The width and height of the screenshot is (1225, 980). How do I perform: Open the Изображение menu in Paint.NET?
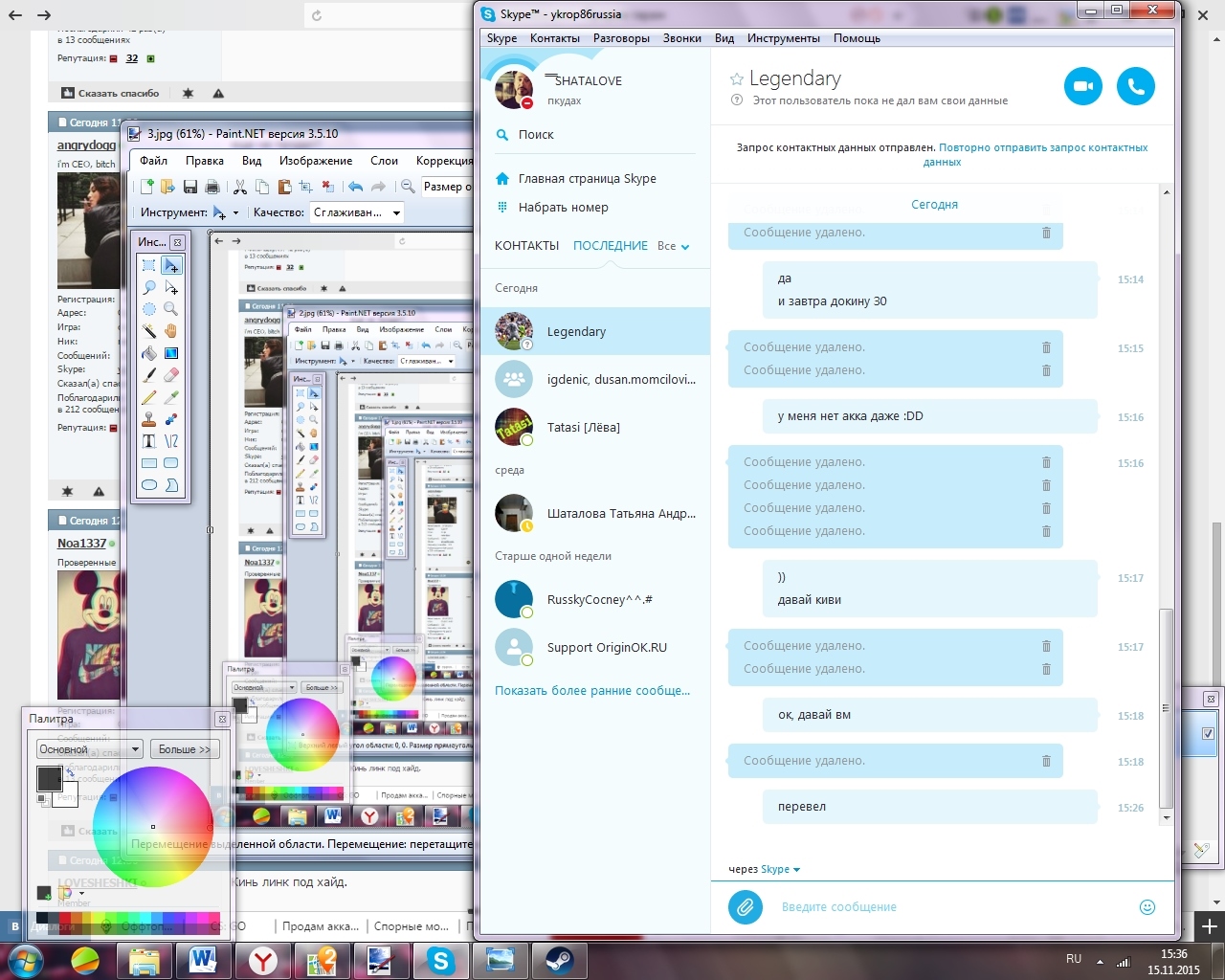coord(316,161)
